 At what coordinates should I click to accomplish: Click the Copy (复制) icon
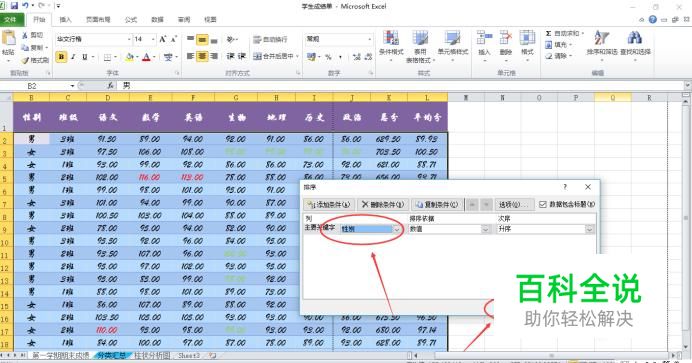(25, 48)
